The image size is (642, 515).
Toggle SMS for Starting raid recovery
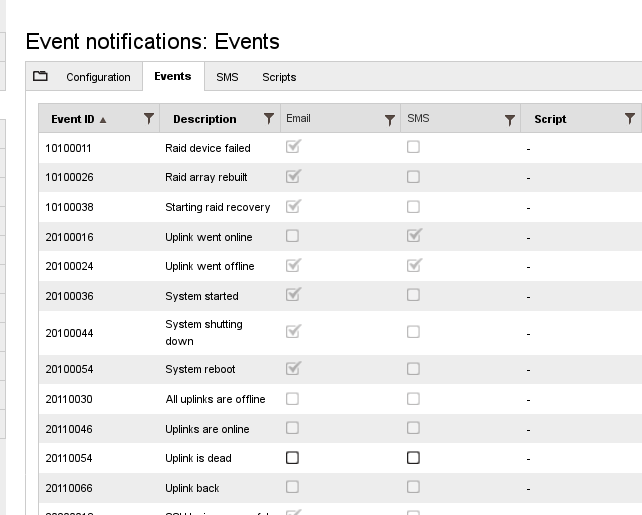413,207
